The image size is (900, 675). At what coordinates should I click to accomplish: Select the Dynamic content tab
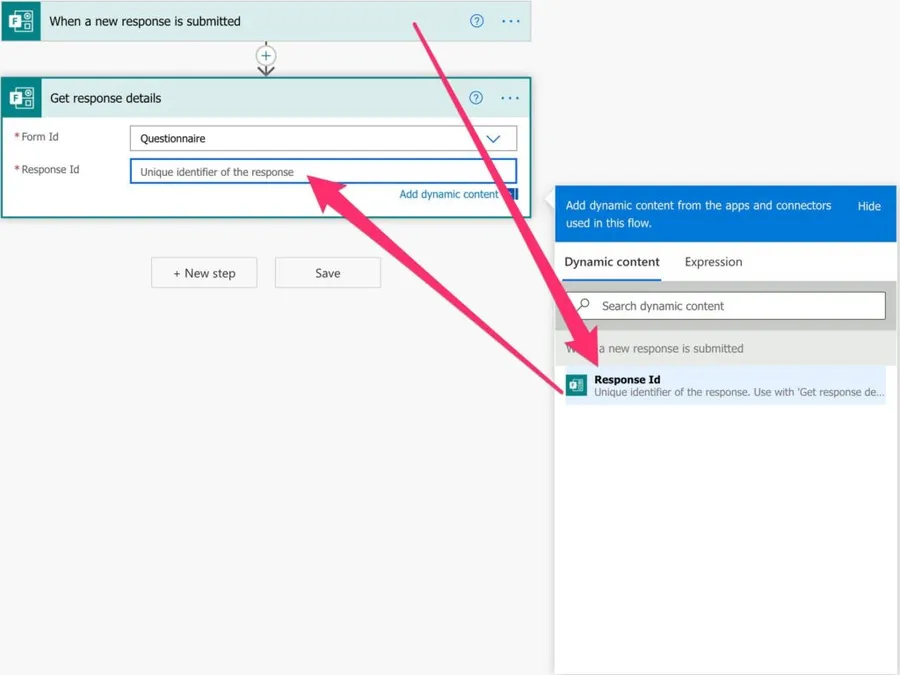612,262
